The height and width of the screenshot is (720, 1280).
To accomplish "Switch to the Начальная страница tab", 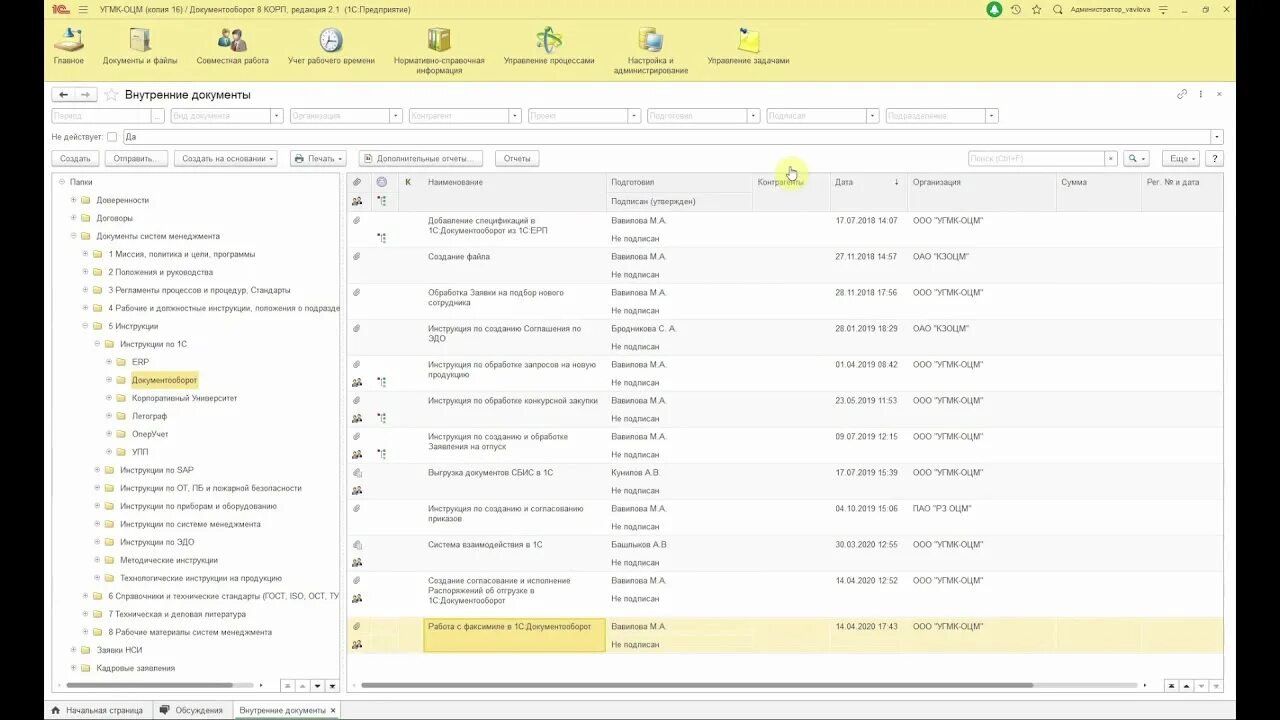I will point(97,710).
